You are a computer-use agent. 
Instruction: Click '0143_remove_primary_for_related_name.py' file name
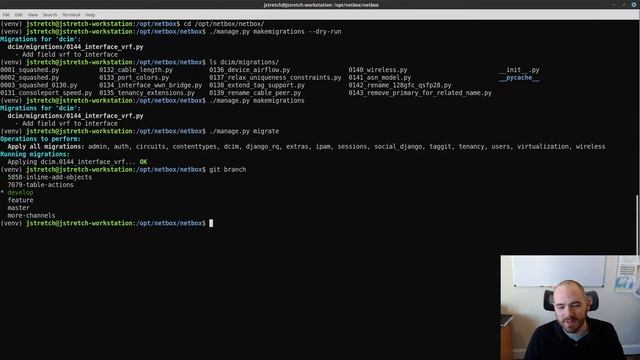pyautogui.click(x=420, y=93)
